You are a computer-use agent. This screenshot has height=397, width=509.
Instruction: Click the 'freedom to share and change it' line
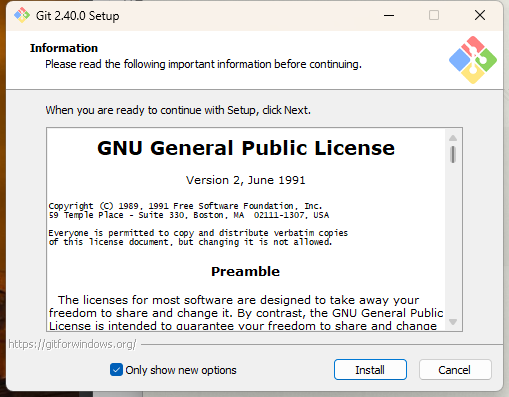point(246,313)
